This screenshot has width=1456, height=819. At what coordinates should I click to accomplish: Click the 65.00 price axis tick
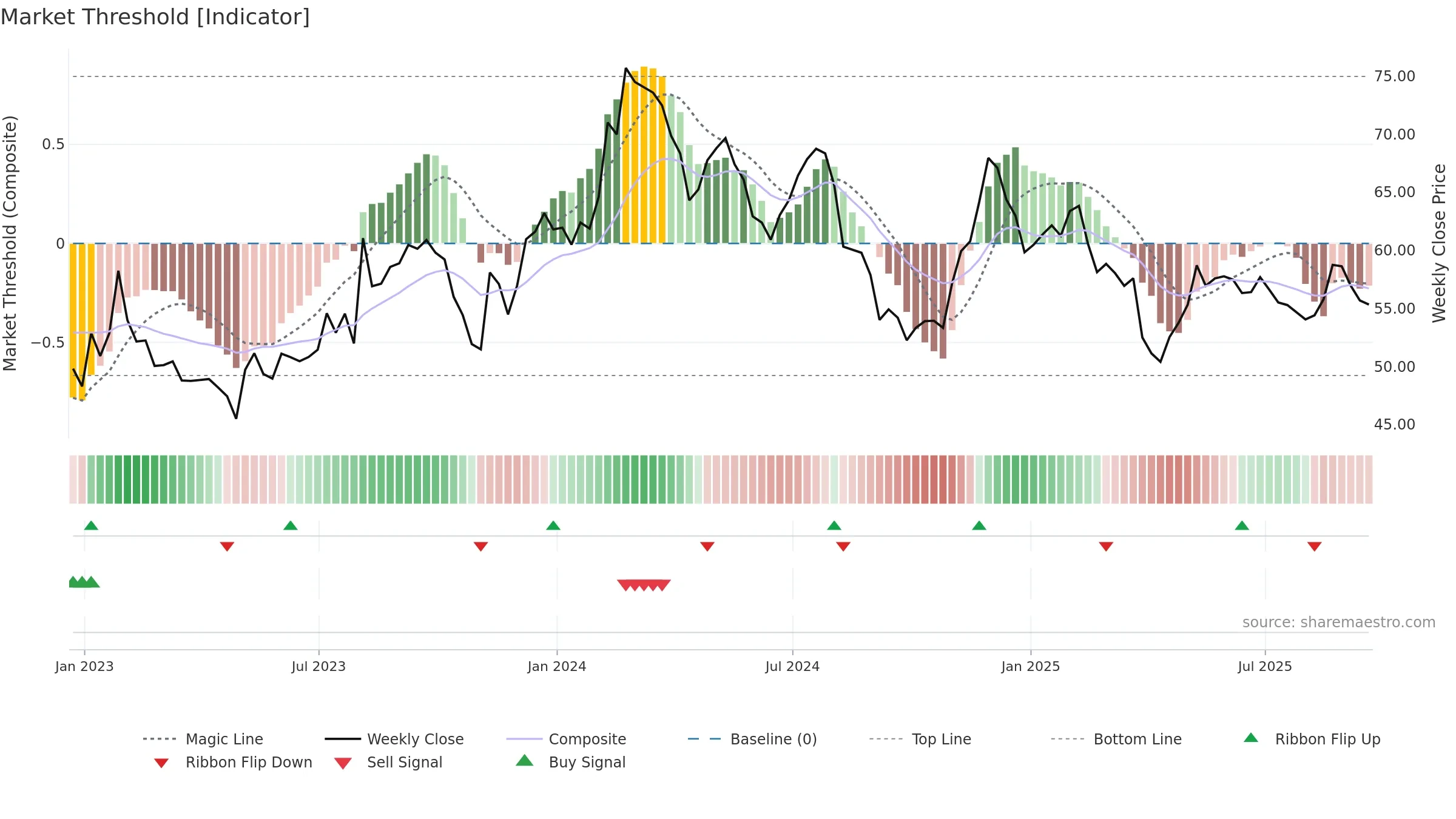click(1395, 192)
